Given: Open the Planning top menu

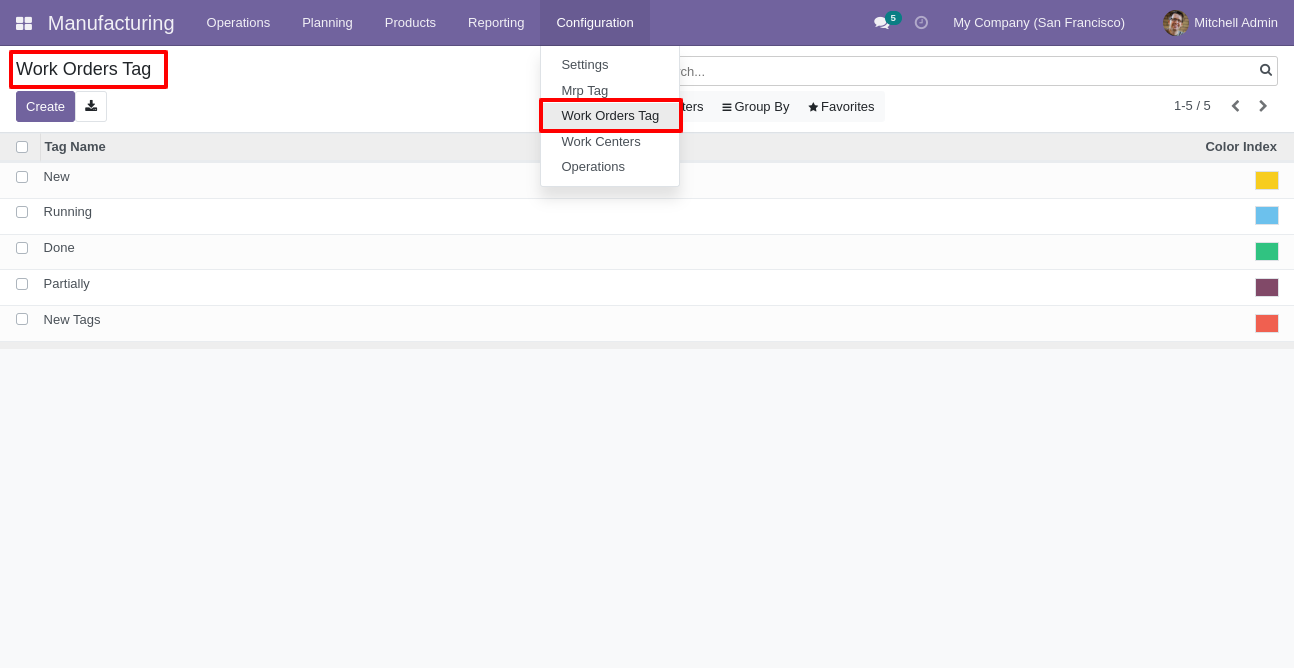Looking at the screenshot, I should 327,22.
